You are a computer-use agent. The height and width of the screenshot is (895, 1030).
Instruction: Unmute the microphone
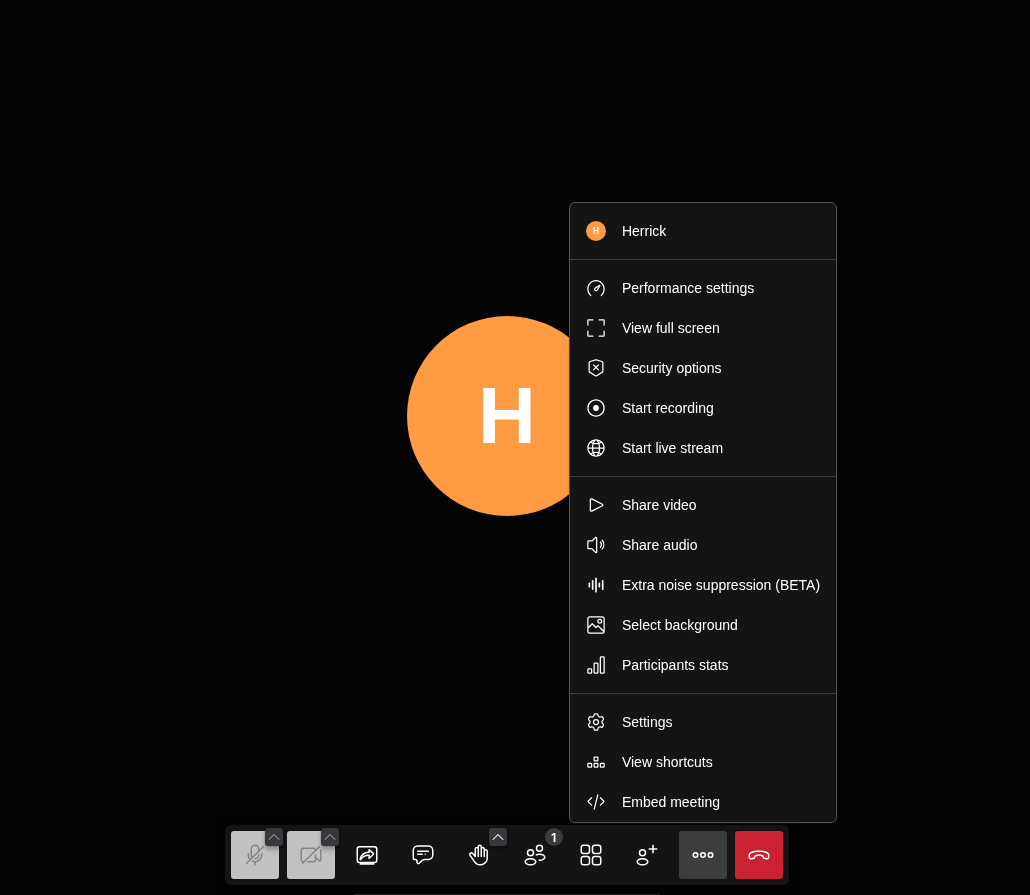(x=254, y=856)
